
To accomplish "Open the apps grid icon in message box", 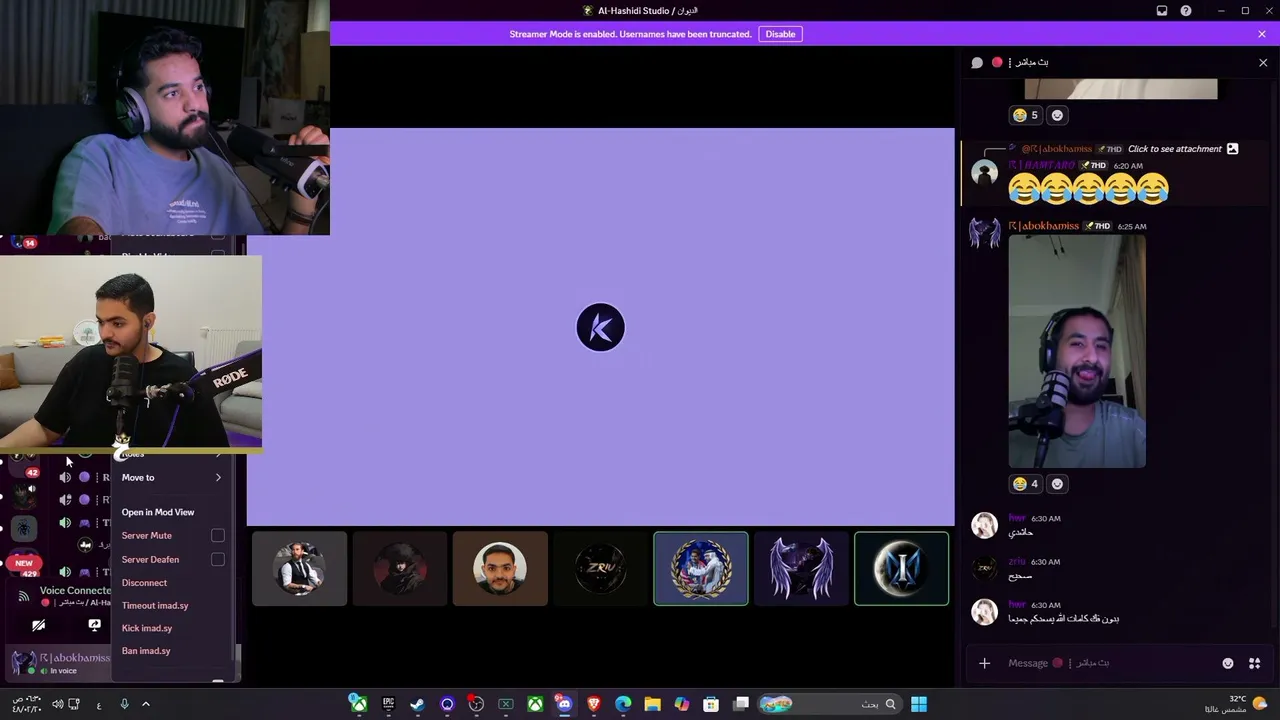I will click(1254, 663).
